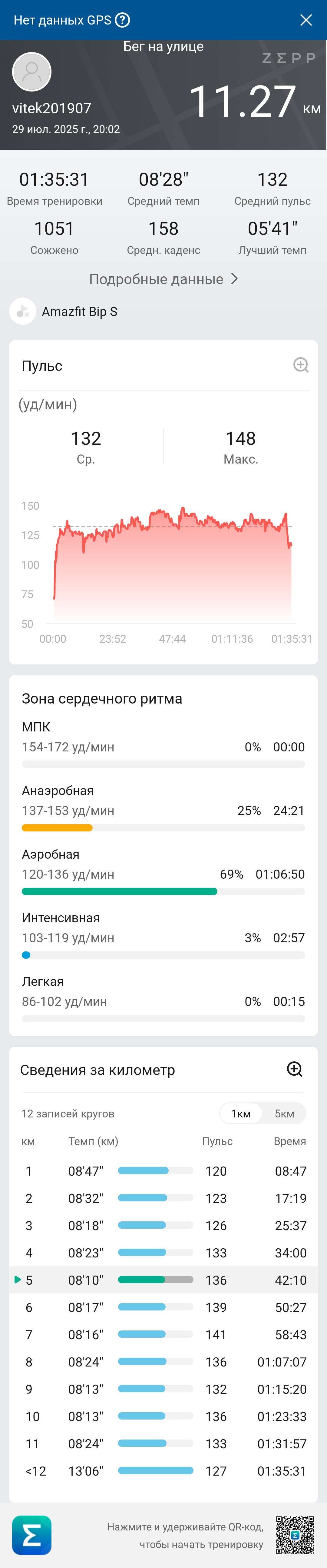Close the workout summary screen
This screenshot has width=327, height=1568.
click(x=306, y=20)
